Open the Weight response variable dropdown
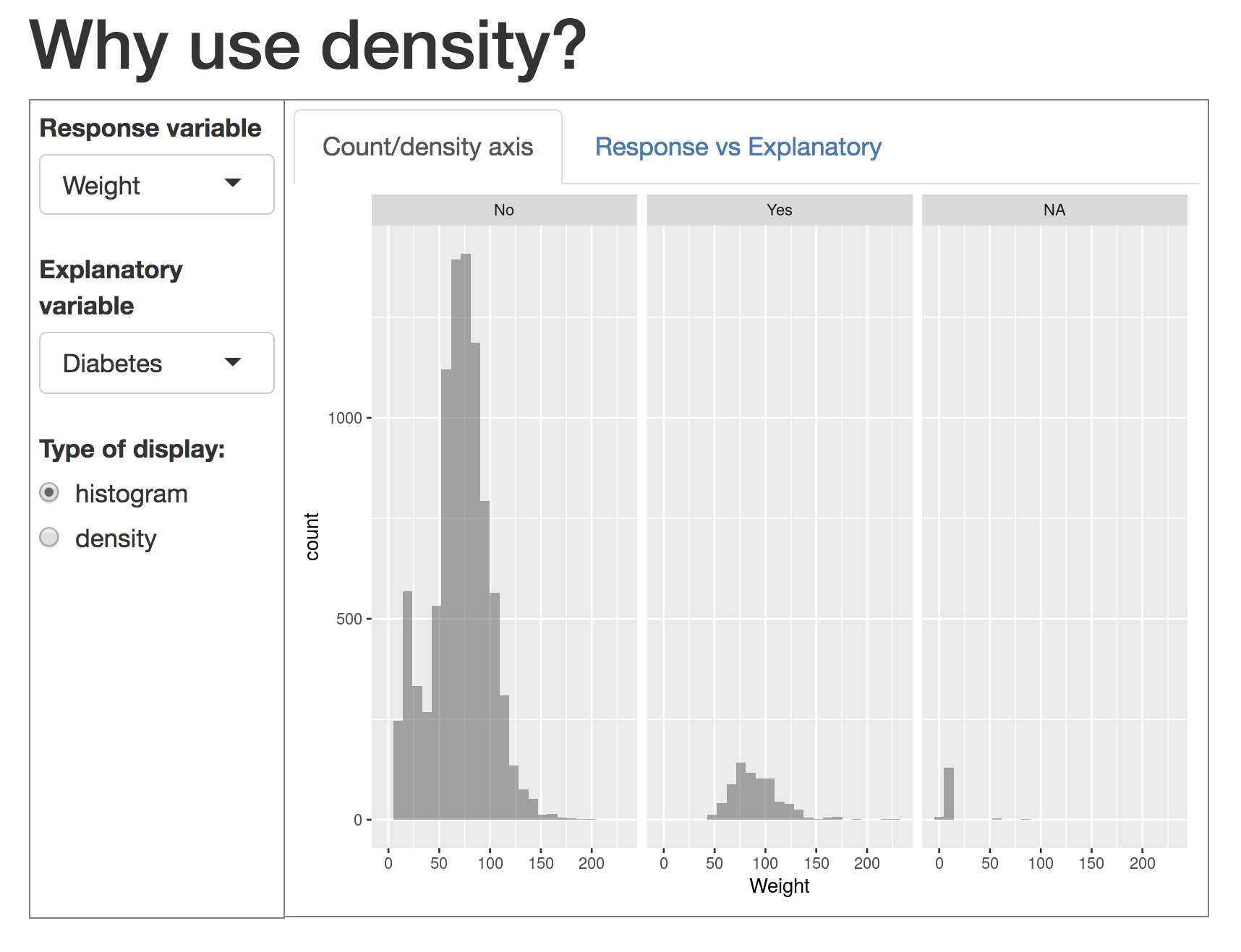1241x952 pixels. 156,185
